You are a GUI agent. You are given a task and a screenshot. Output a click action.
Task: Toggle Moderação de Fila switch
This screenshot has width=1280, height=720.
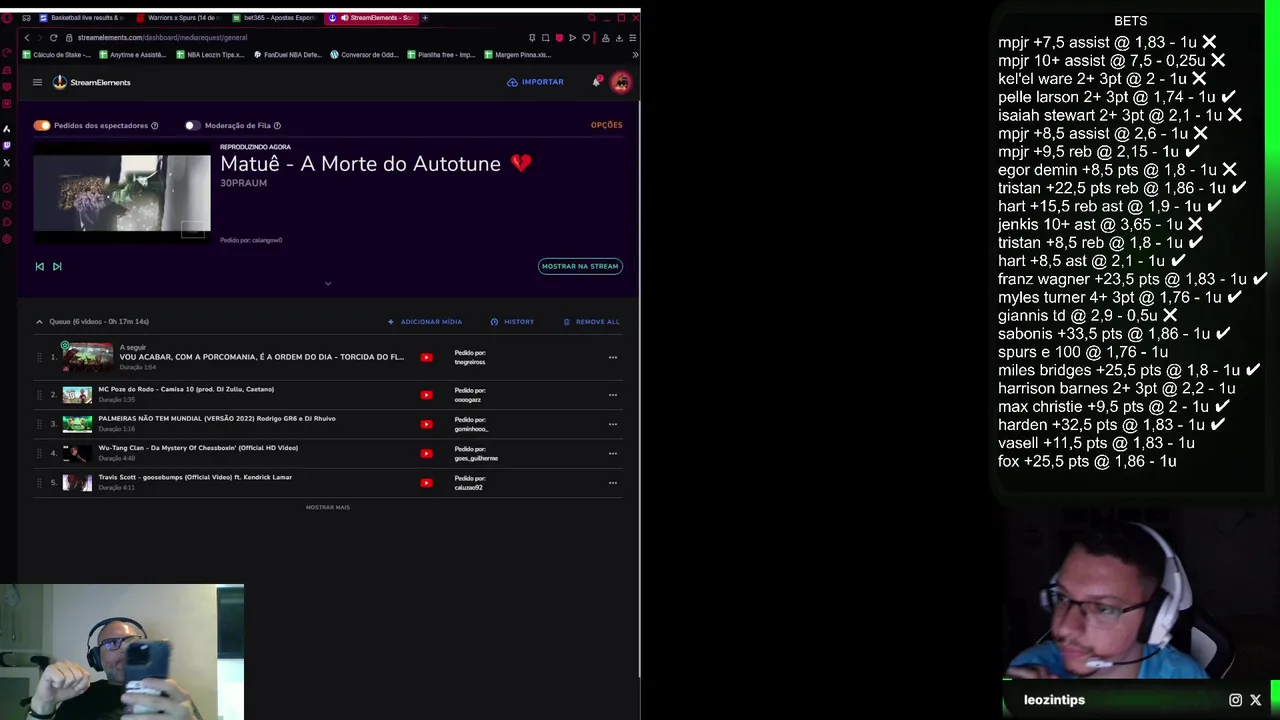pos(191,125)
